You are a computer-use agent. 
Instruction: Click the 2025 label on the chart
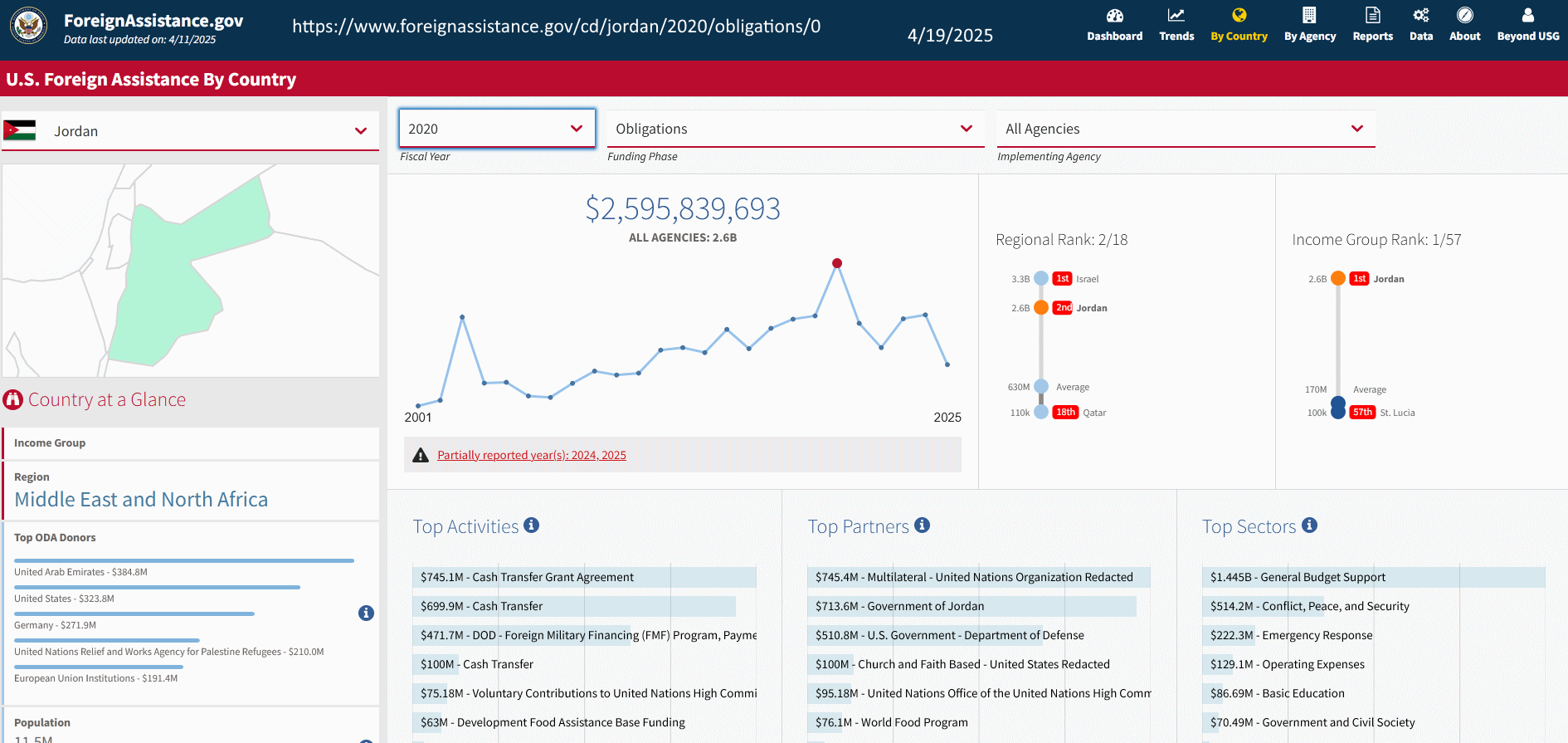[947, 418]
